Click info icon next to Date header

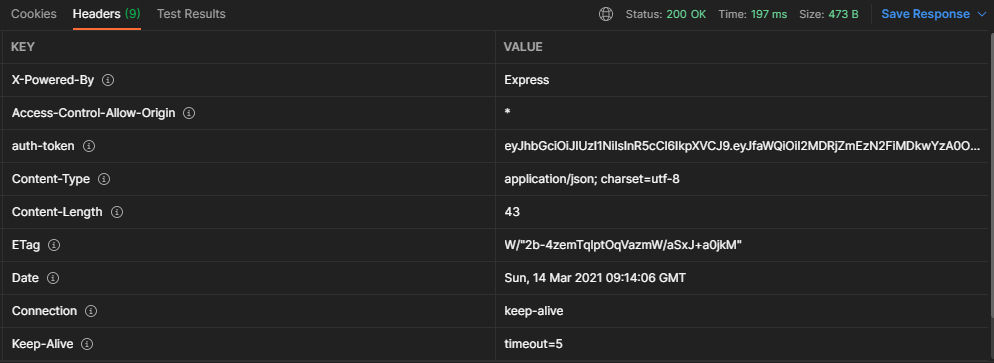[53, 278]
